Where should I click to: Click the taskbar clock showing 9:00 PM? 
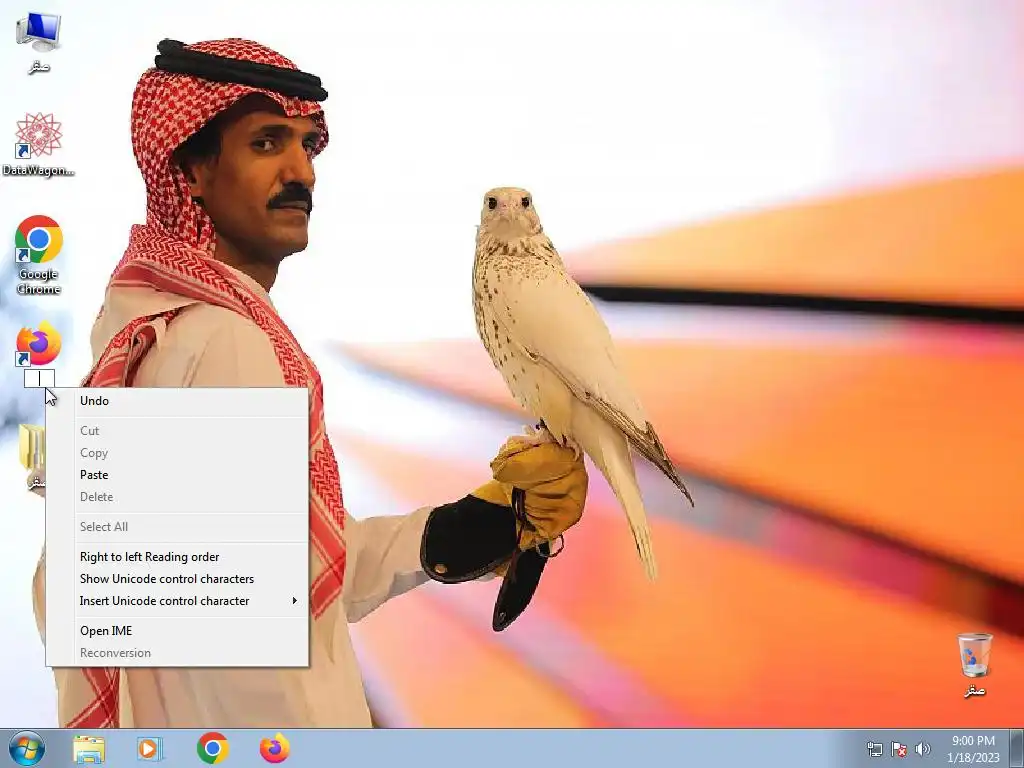tap(973, 748)
